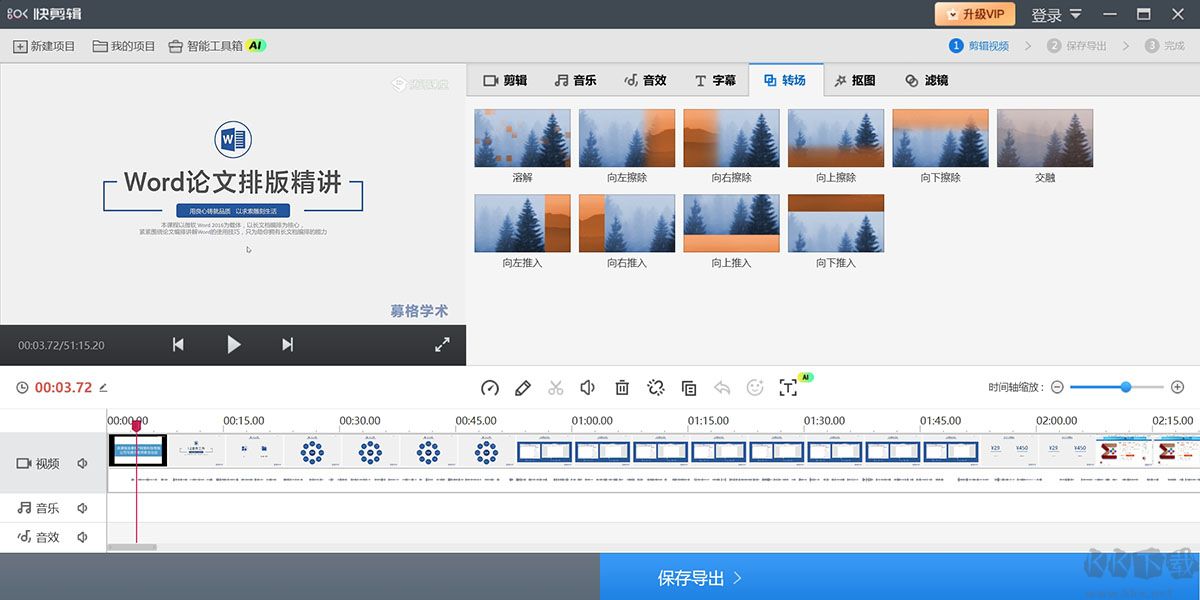The image size is (1200, 600).
Task: Click the speed adjustment gauge icon
Action: (x=489, y=388)
